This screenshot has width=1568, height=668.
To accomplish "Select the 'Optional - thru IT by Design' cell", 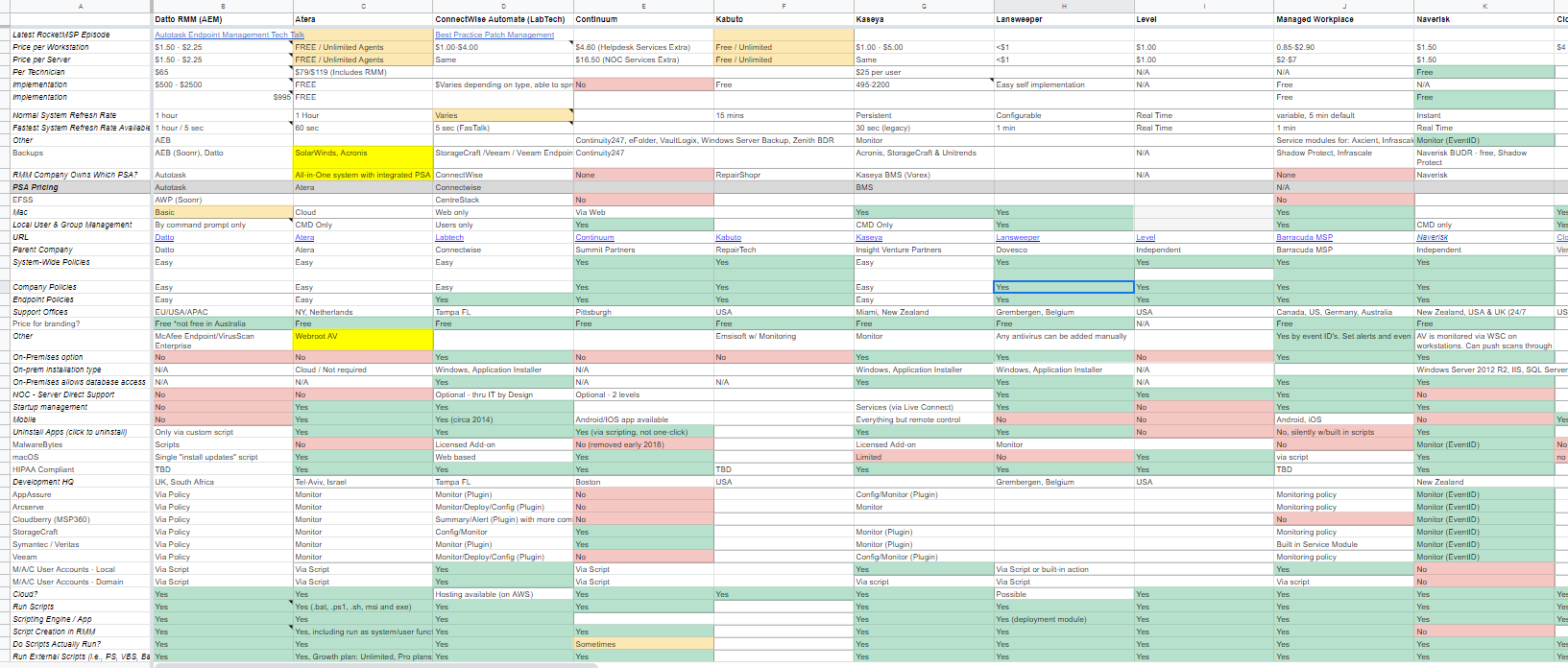I will pyautogui.click(x=503, y=394).
